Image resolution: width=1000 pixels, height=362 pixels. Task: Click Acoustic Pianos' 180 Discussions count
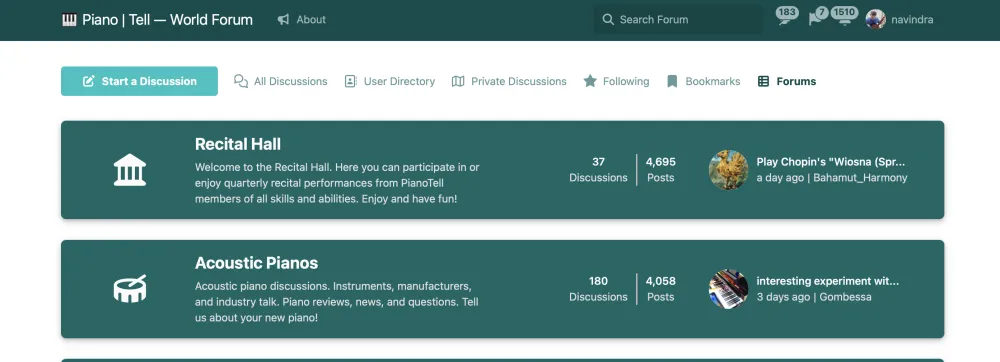click(x=598, y=289)
